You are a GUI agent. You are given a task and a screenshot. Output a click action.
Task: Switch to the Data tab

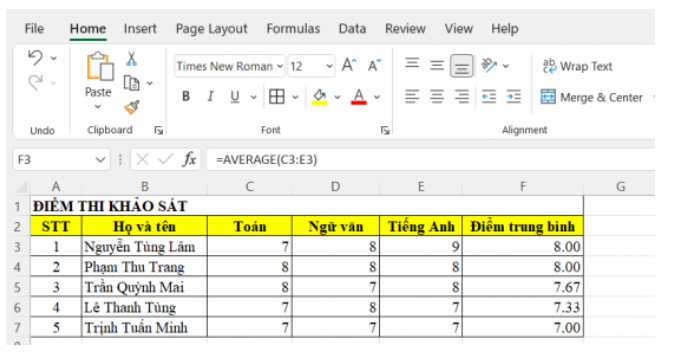352,29
